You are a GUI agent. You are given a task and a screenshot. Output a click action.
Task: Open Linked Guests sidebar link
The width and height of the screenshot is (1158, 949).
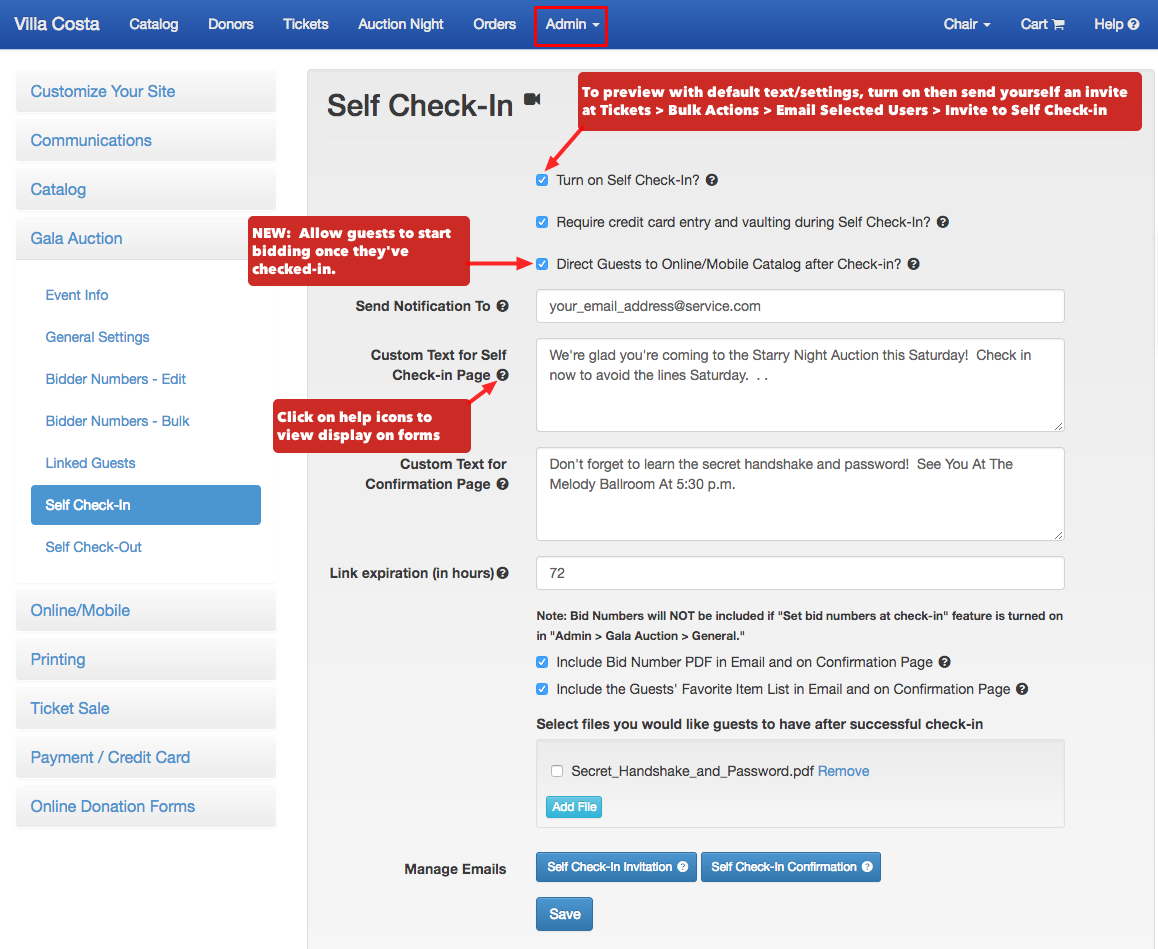click(91, 464)
